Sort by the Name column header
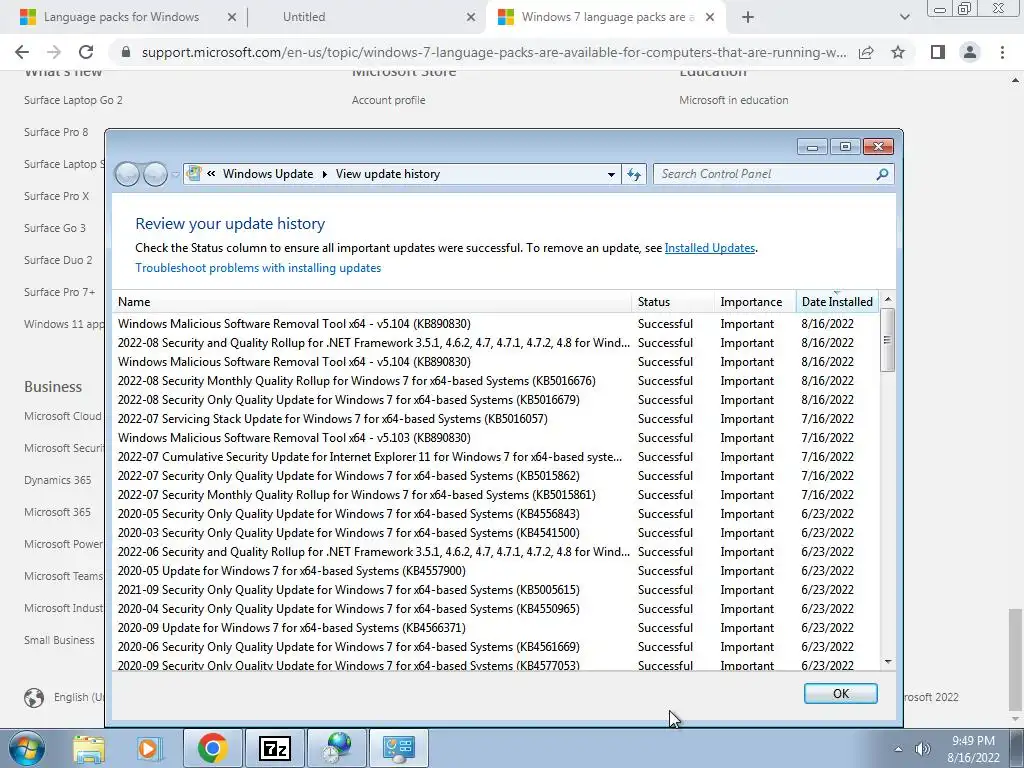1024x768 pixels. tap(372, 302)
